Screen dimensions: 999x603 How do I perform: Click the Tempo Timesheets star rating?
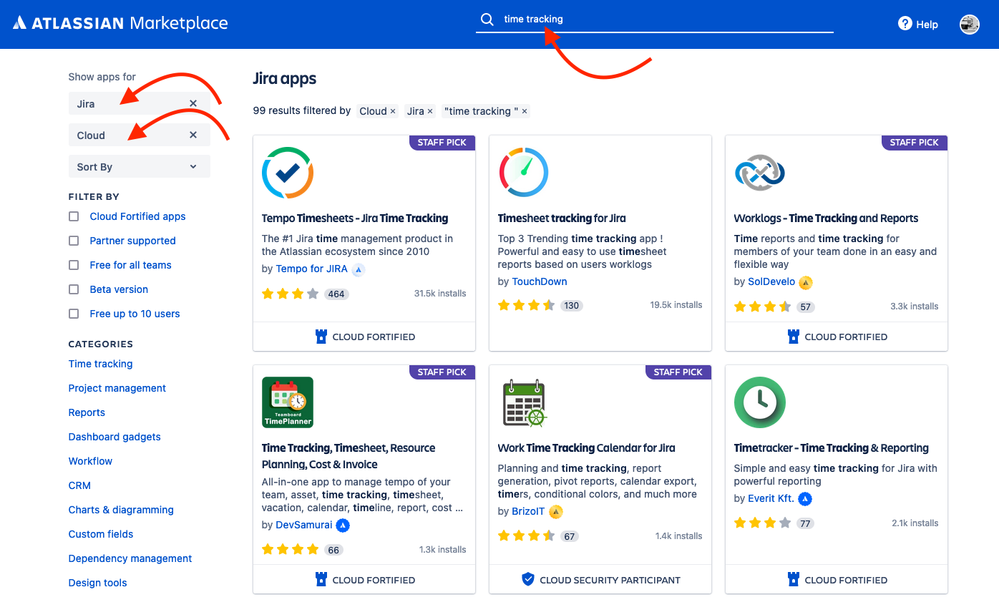290,294
